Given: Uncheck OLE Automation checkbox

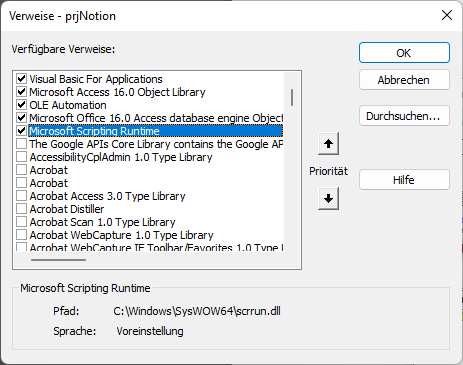Looking at the screenshot, I should tap(22, 105).
